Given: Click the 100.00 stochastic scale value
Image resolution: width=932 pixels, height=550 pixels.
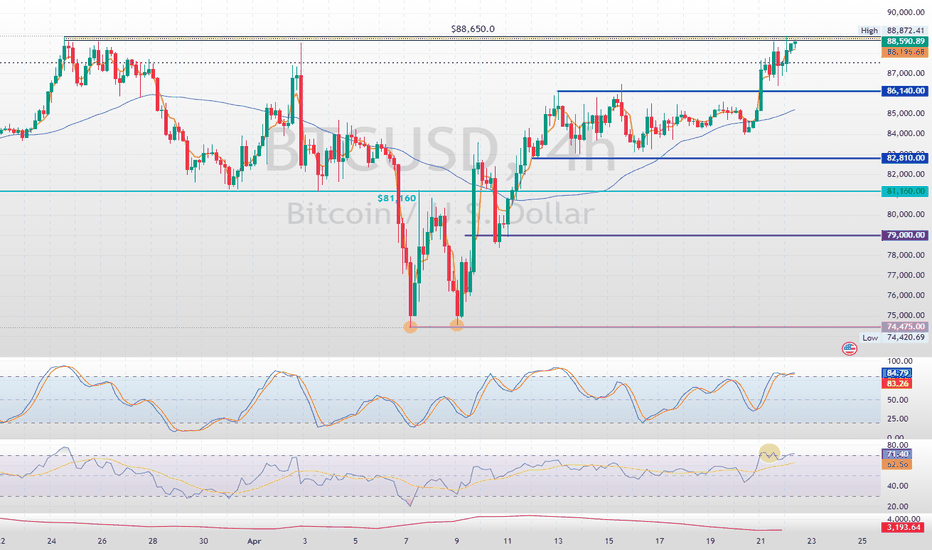Looking at the screenshot, I should pyautogui.click(x=899, y=361).
